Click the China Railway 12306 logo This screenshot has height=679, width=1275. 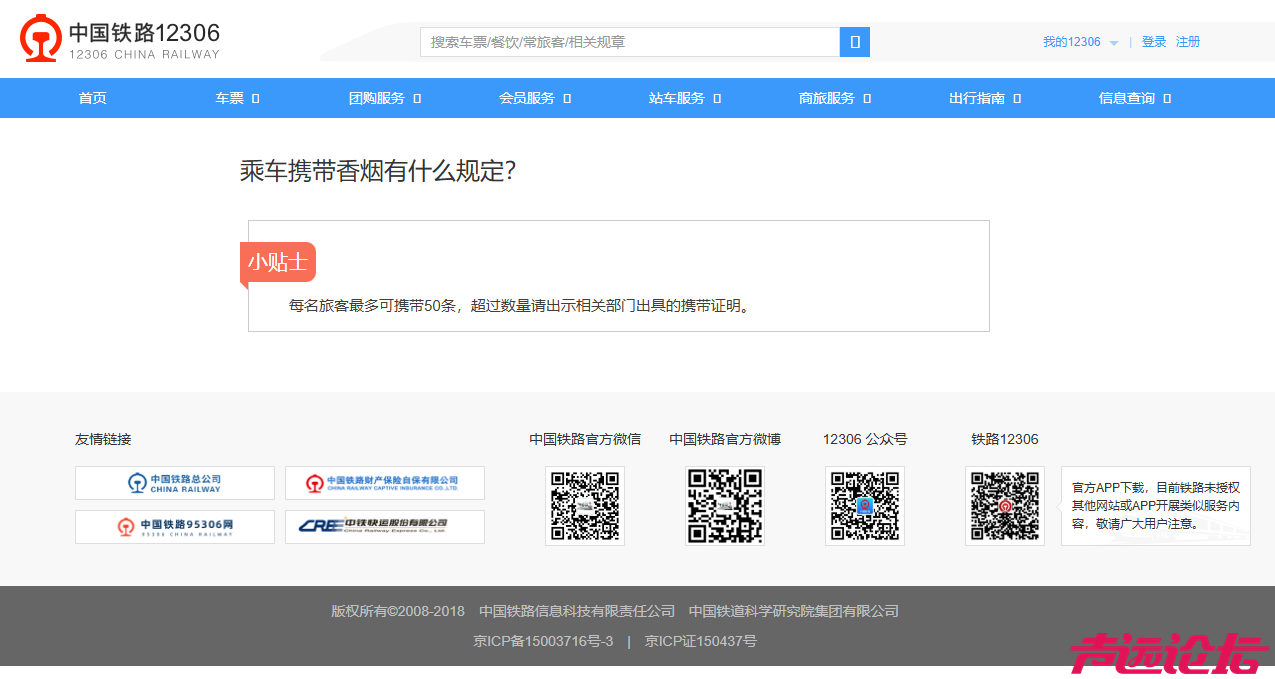pyautogui.click(x=120, y=39)
